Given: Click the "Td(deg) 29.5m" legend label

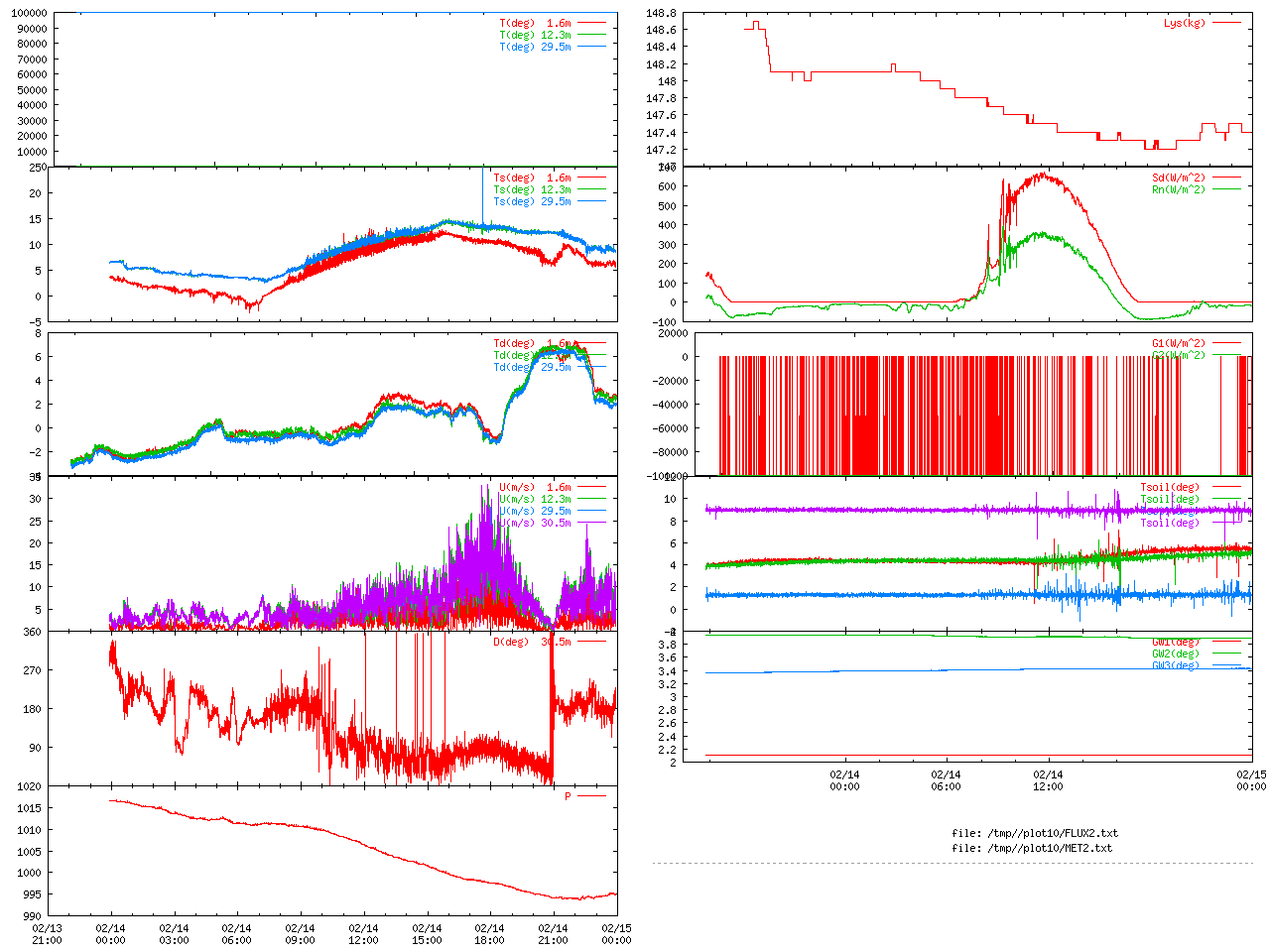Looking at the screenshot, I should pyautogui.click(x=533, y=368).
